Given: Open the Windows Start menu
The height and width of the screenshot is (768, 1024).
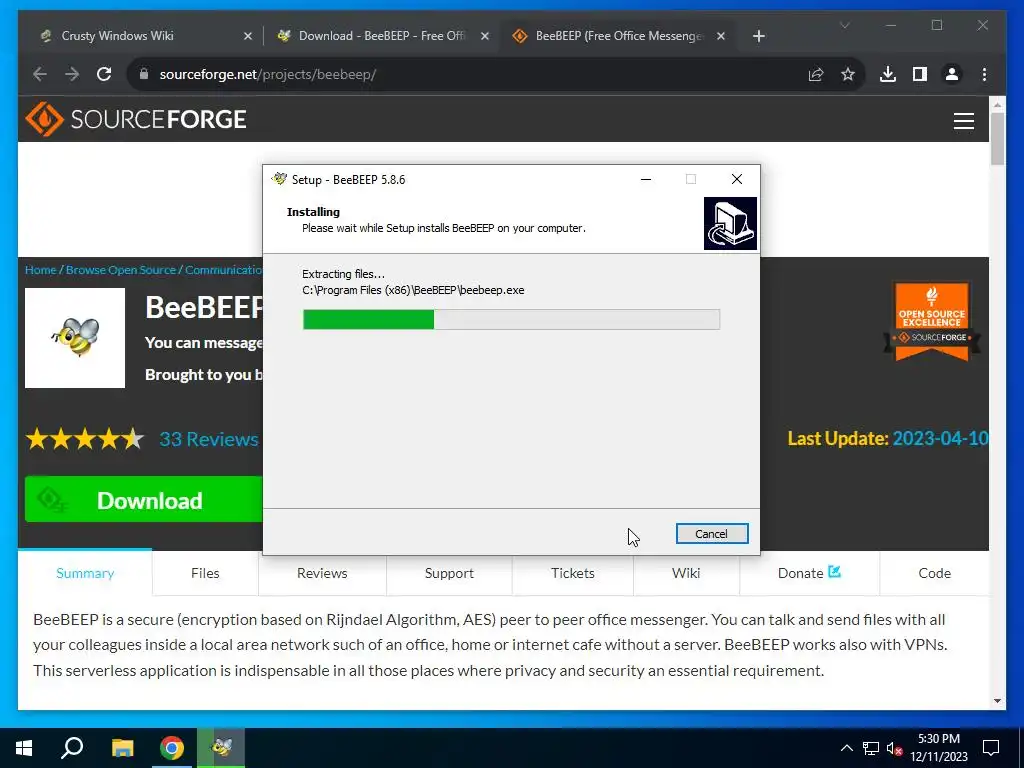Looking at the screenshot, I should click(24, 748).
